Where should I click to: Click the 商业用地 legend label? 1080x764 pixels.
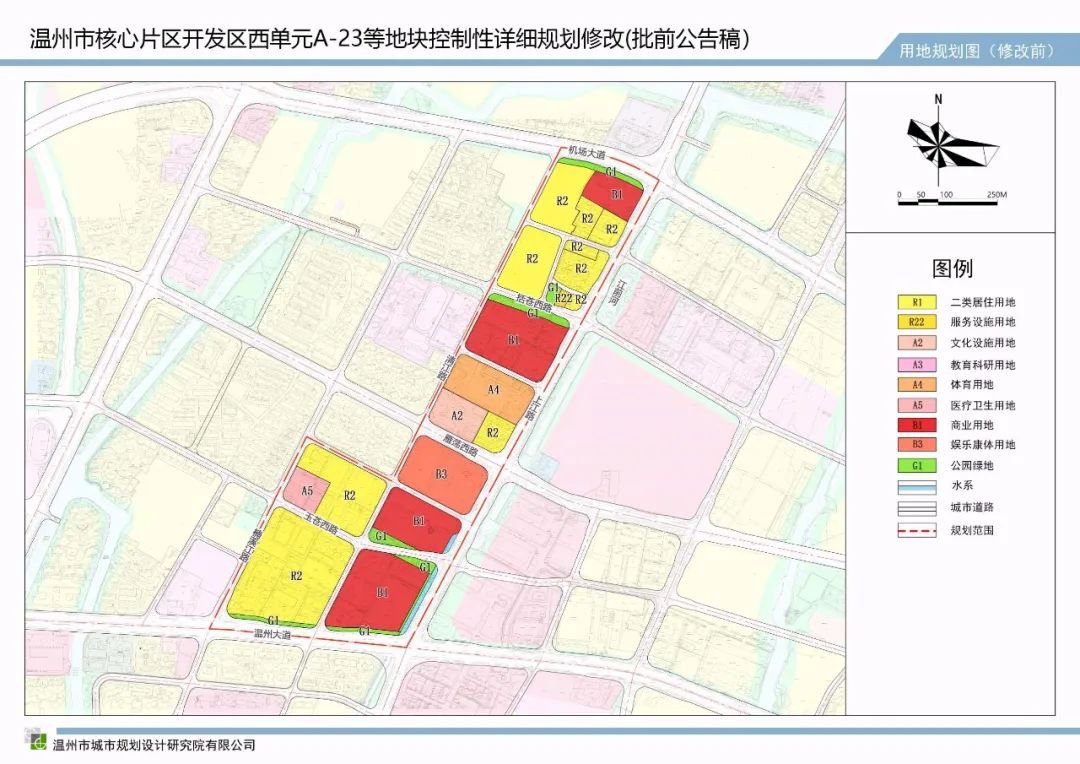point(972,425)
